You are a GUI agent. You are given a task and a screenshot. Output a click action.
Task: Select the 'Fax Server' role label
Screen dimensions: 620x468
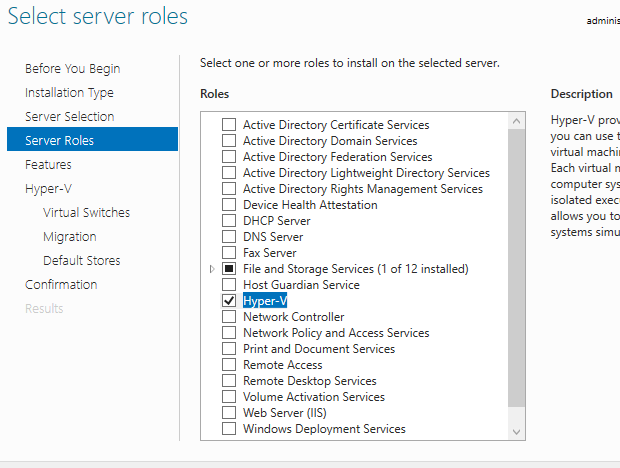(270, 253)
